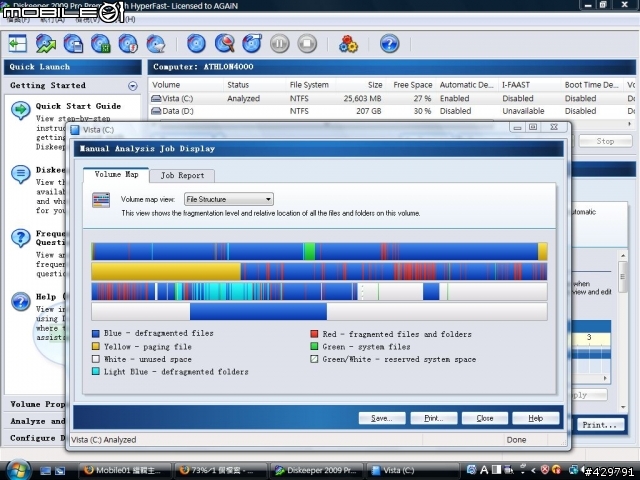
Task: Click the 73% Firefox taskbar button
Action: (221, 471)
